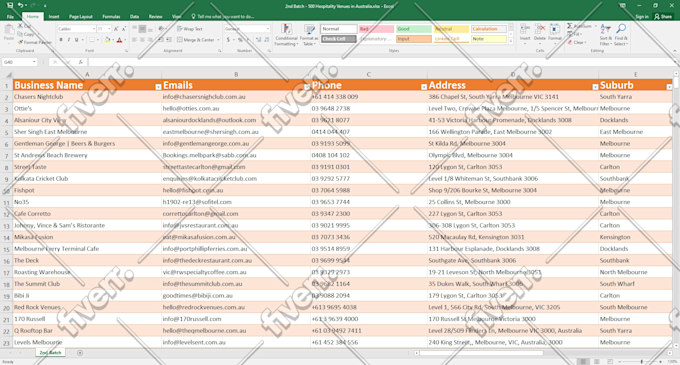Apply the Calculation cell style

click(488, 29)
